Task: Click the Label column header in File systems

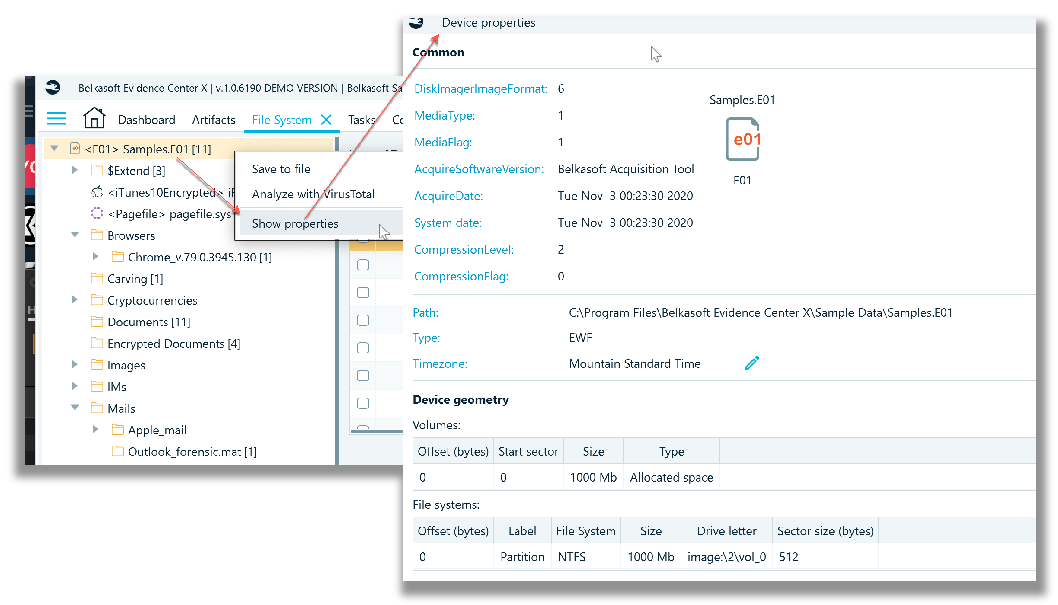Action: [x=522, y=531]
